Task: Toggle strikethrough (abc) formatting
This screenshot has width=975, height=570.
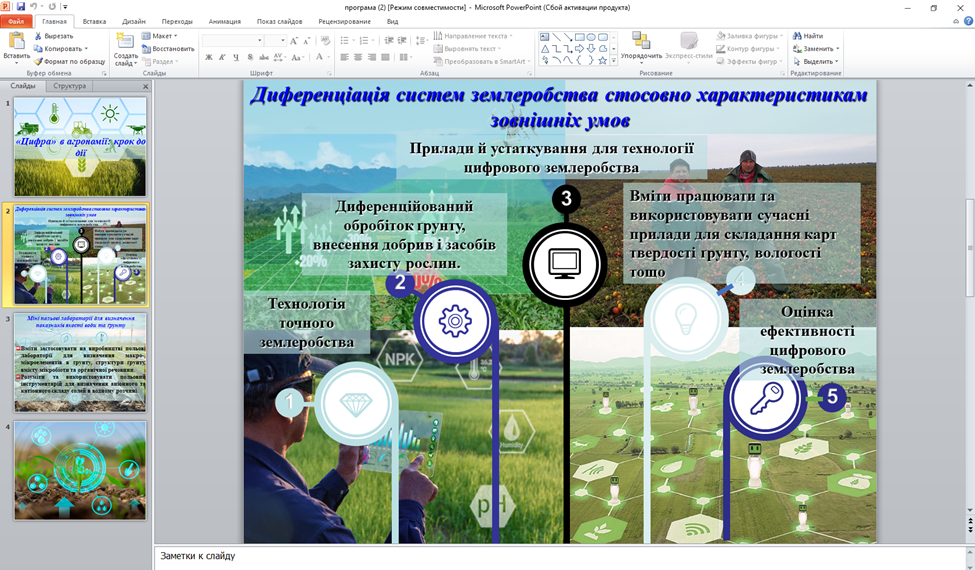Action: (264, 57)
